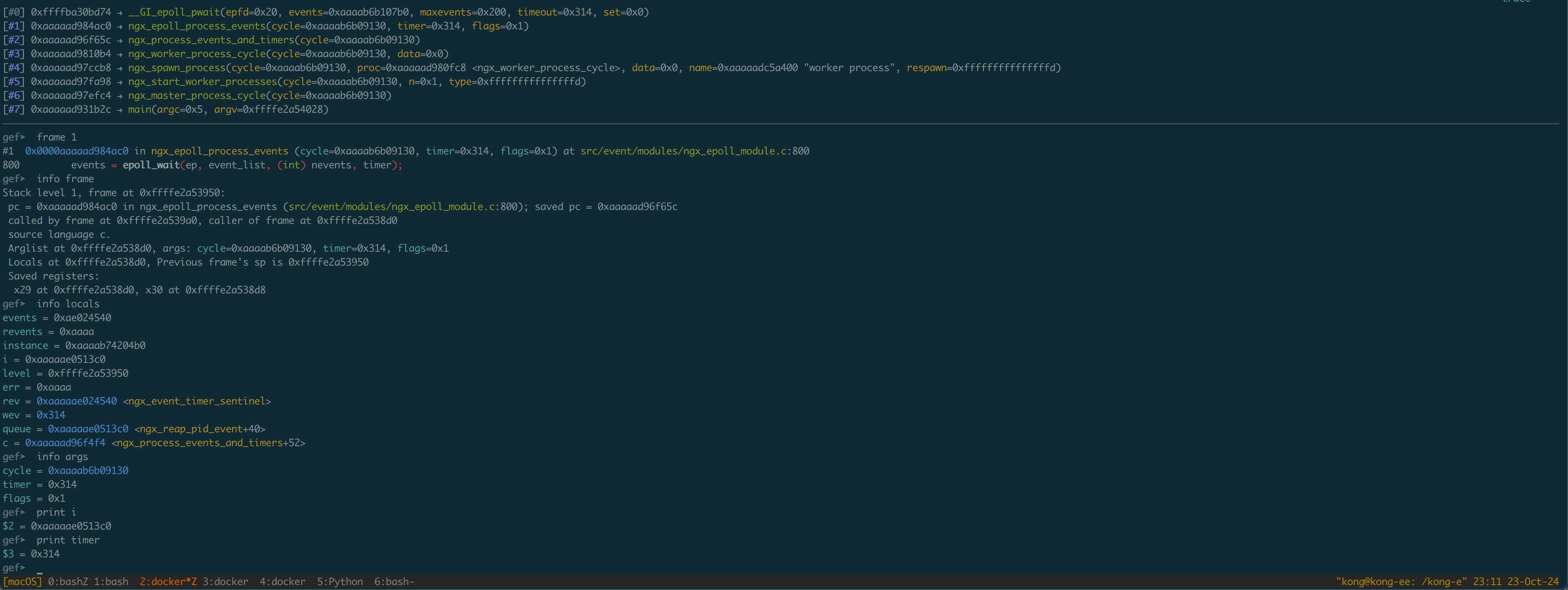
Task: Click backtrace frame [#1] ngx_epoll_process_events
Action: coord(265,26)
